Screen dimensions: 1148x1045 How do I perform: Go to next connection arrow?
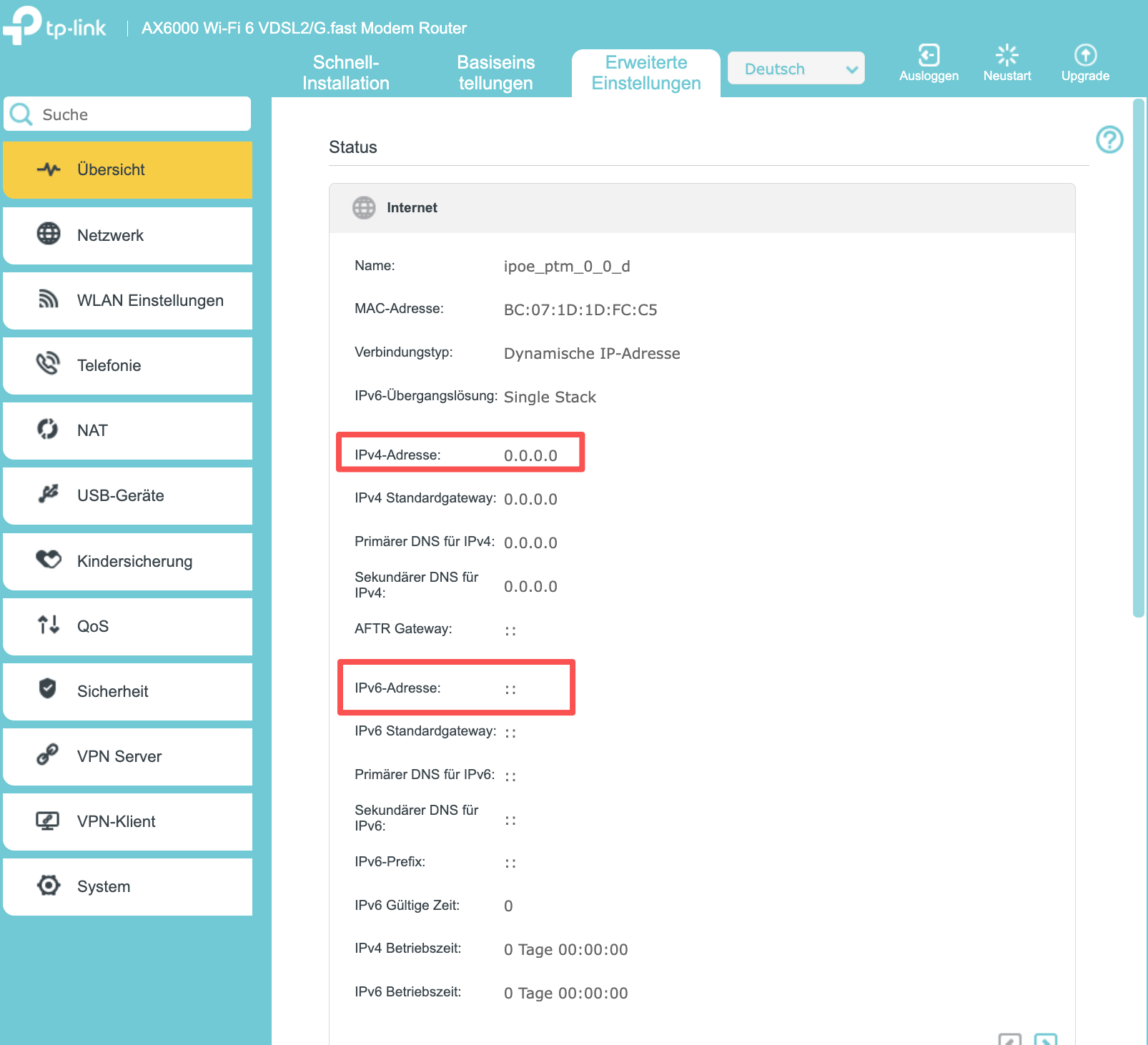pyautogui.click(x=1045, y=1039)
